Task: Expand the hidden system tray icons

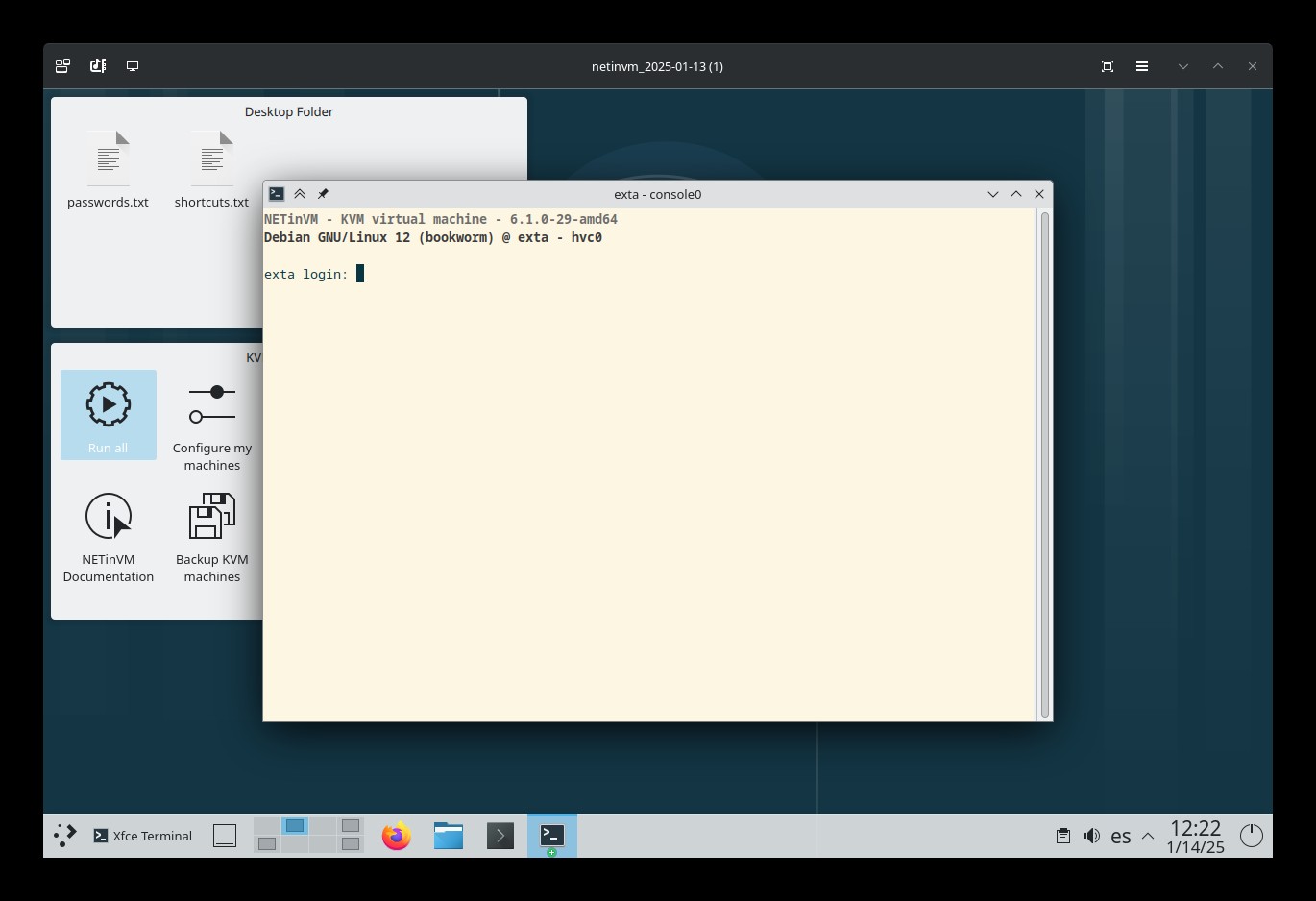Action: click(1148, 836)
